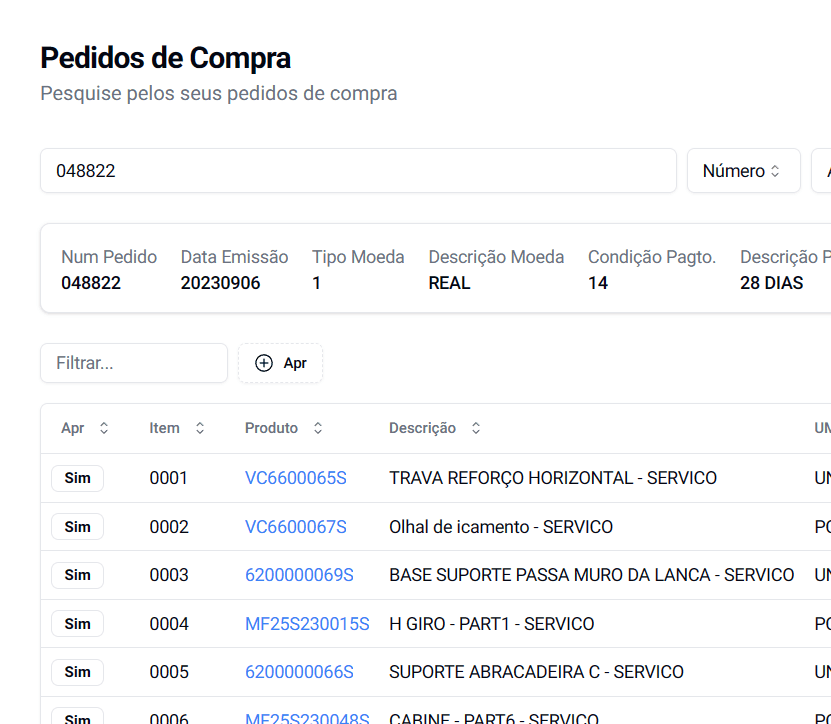This screenshot has width=831, height=724.
Task: Toggle Sim approval for item 0001
Action: click(77, 478)
